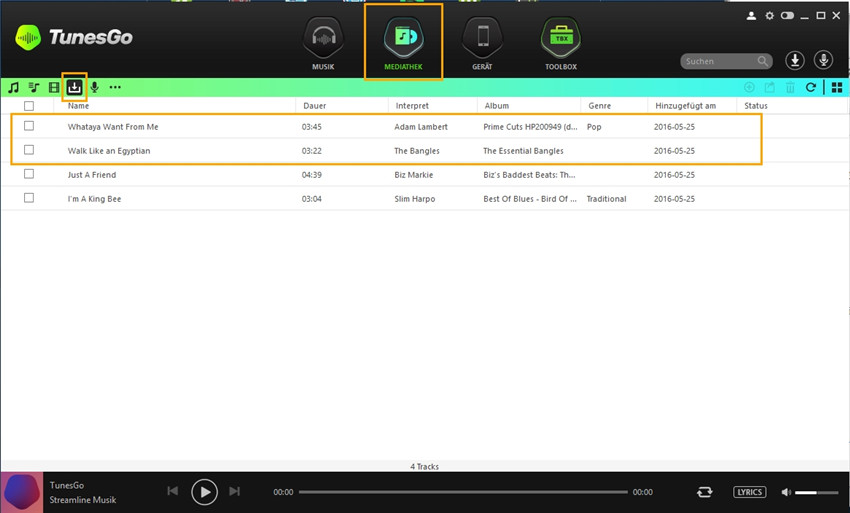The height and width of the screenshot is (513, 850).
Task: Click genre Traditional cell
Action: (606, 199)
